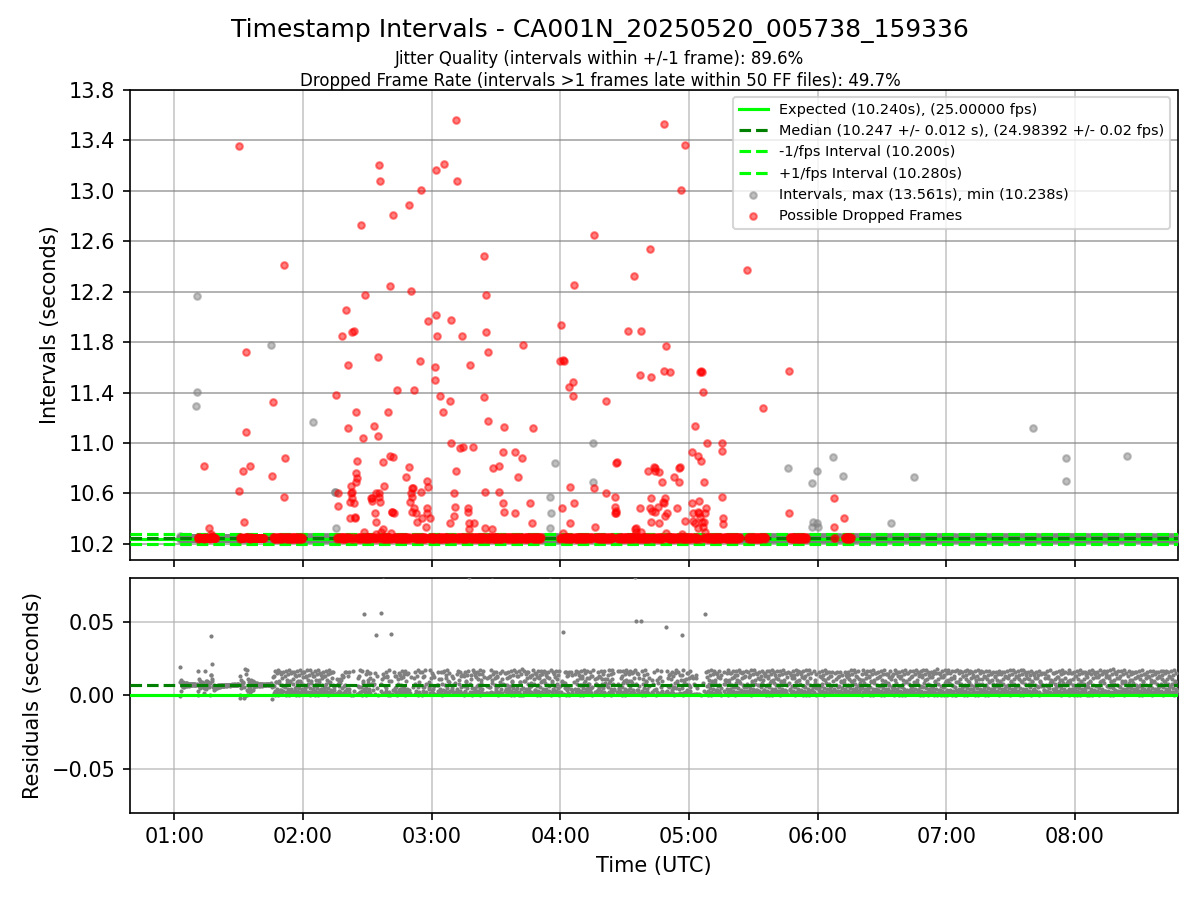Click the 'Residuals (seconds)' y-axis label

[32, 696]
